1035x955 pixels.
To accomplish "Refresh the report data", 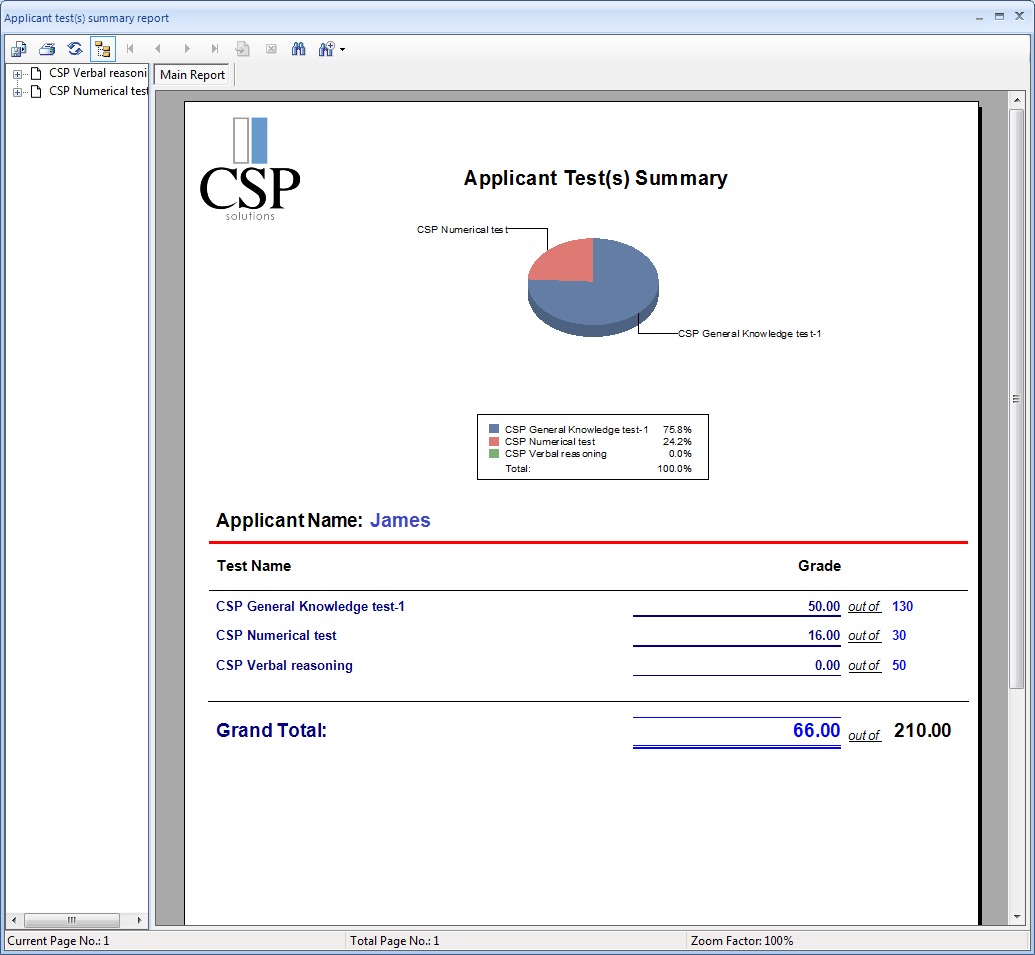I will 75,48.
